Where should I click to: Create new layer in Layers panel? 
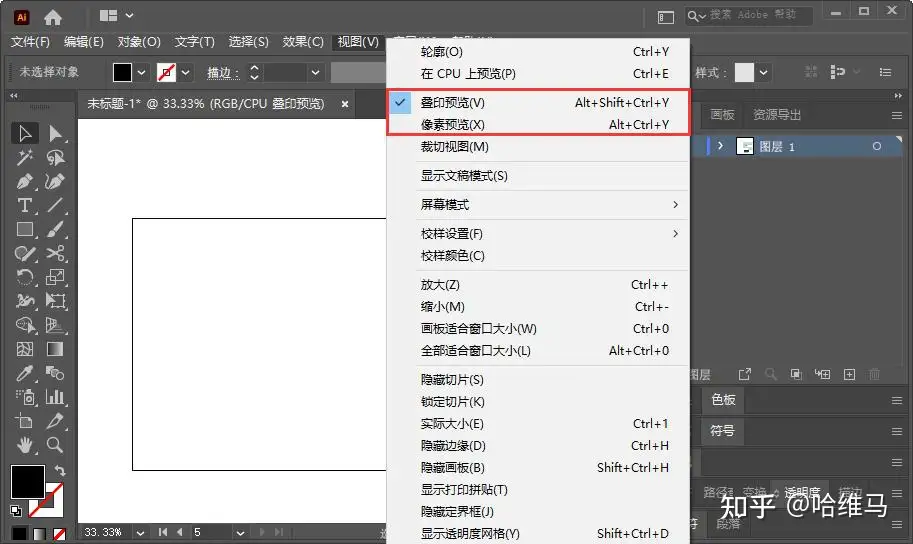850,375
